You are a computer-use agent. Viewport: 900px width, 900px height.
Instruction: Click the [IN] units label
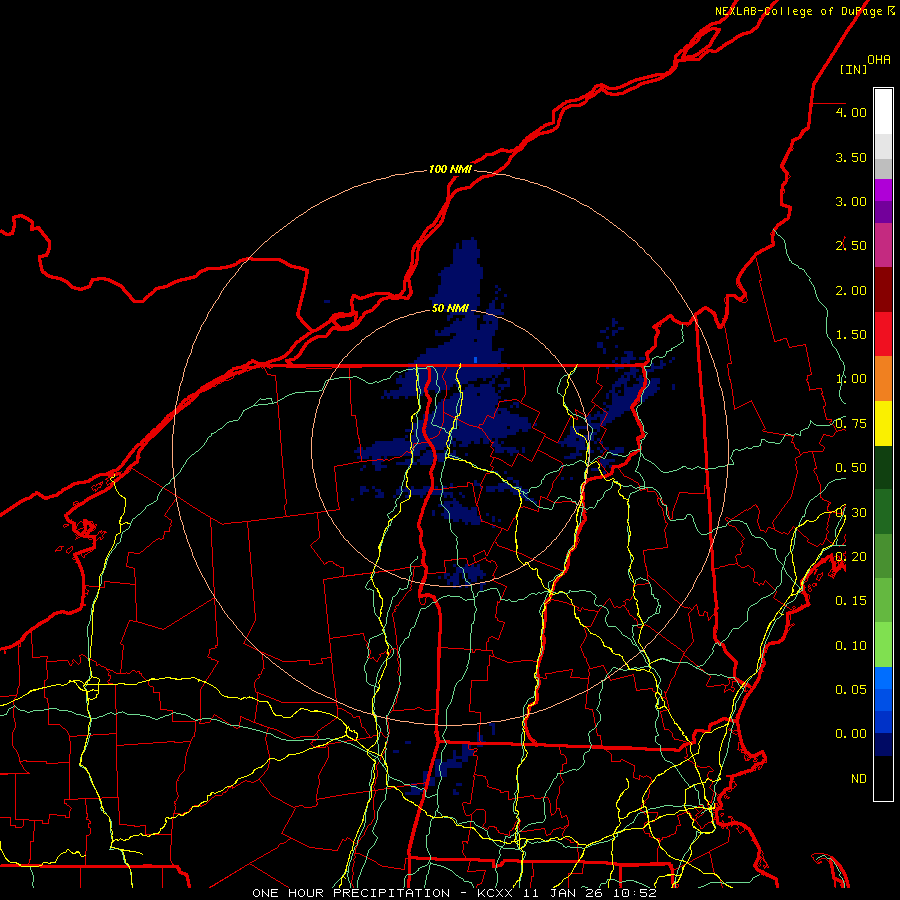point(854,69)
